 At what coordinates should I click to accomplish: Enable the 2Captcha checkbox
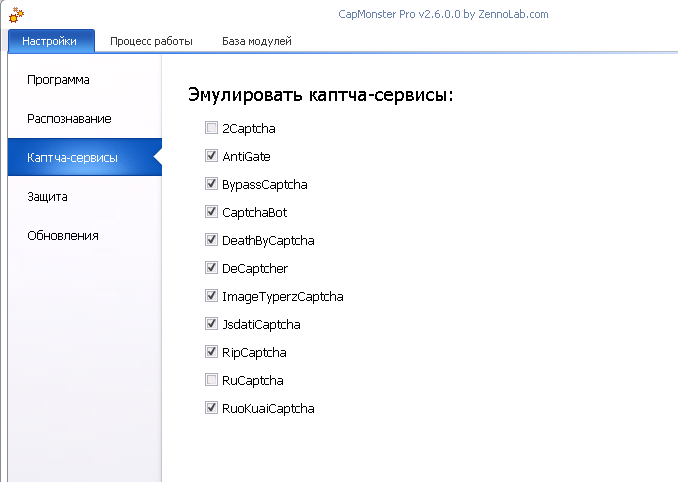click(x=211, y=128)
